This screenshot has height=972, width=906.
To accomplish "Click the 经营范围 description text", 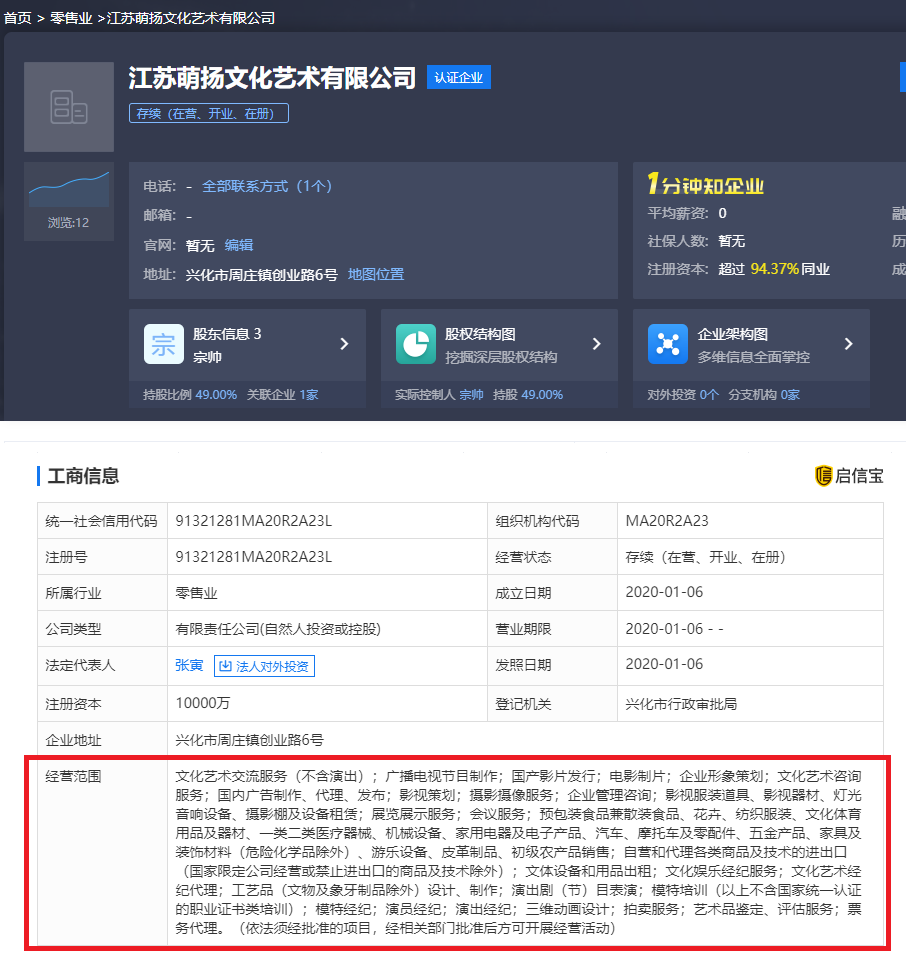I will 519,852.
